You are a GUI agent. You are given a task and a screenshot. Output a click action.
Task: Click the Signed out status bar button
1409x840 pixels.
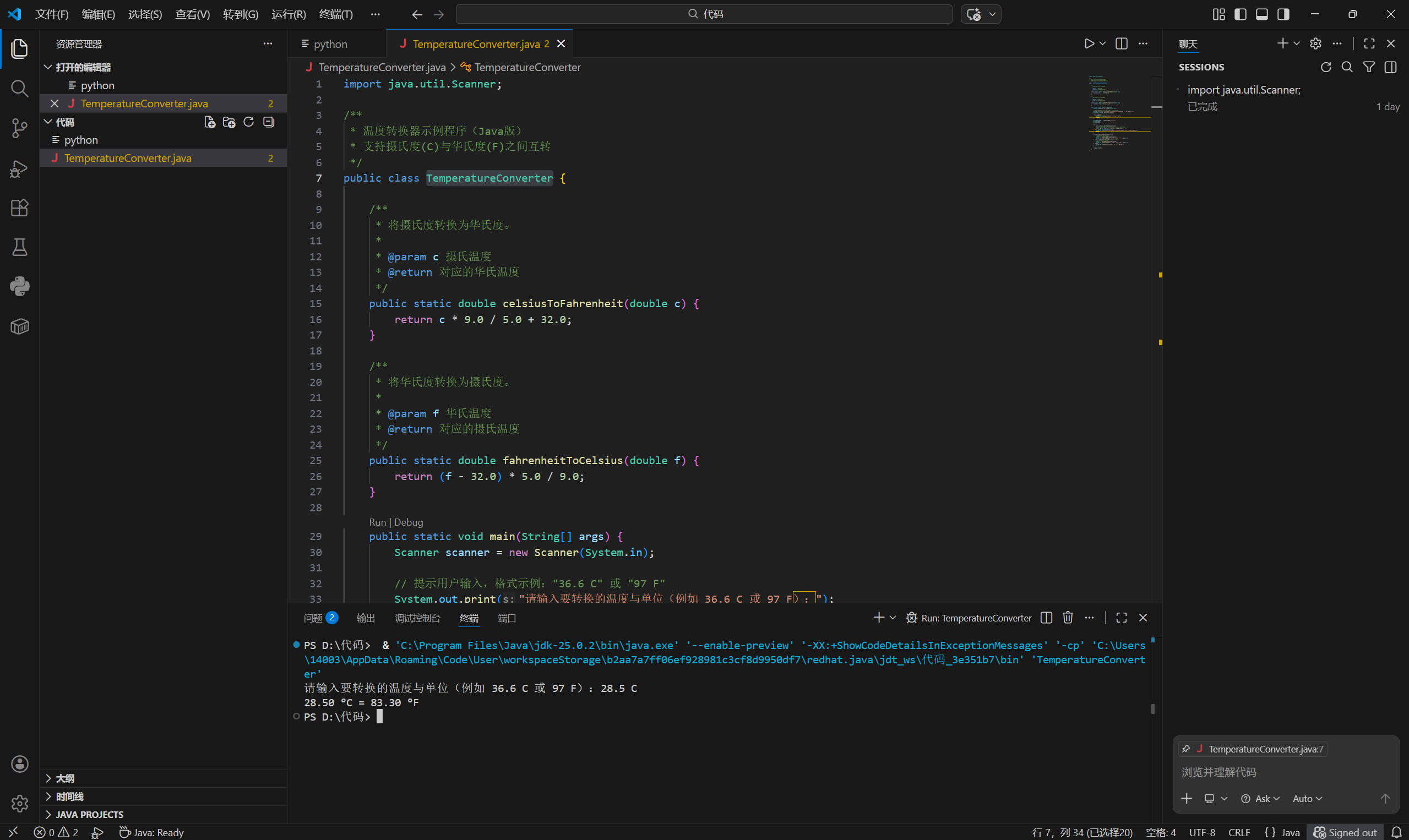click(1346, 832)
